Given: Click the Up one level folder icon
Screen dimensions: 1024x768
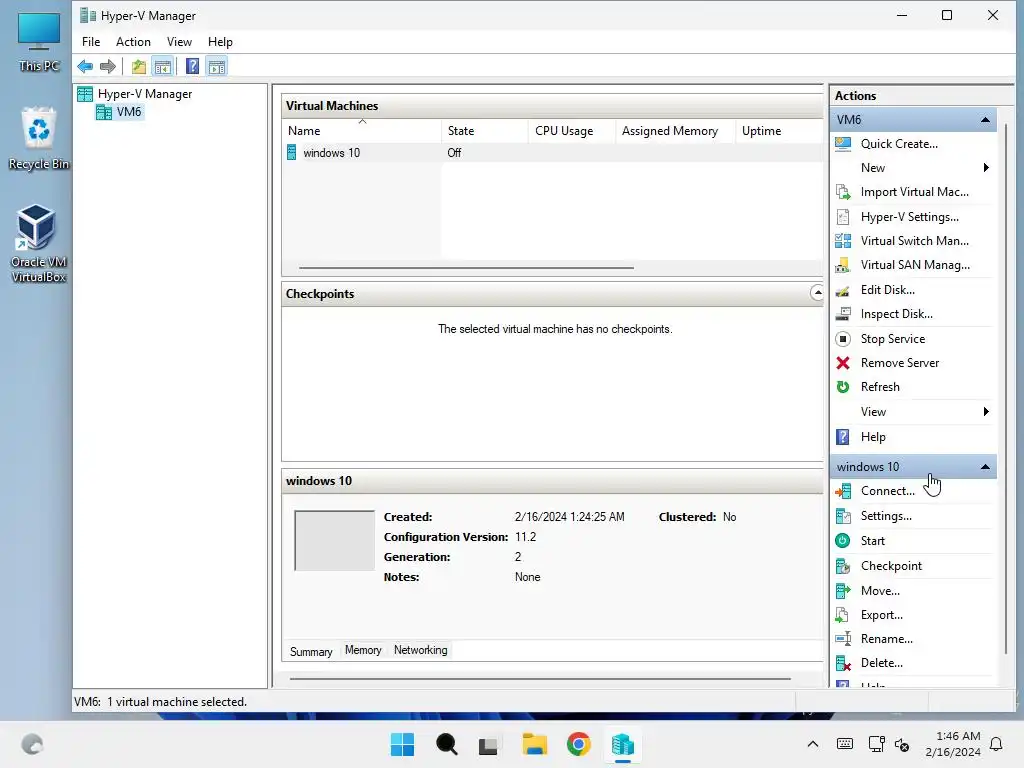Looking at the screenshot, I should click(x=138, y=67).
